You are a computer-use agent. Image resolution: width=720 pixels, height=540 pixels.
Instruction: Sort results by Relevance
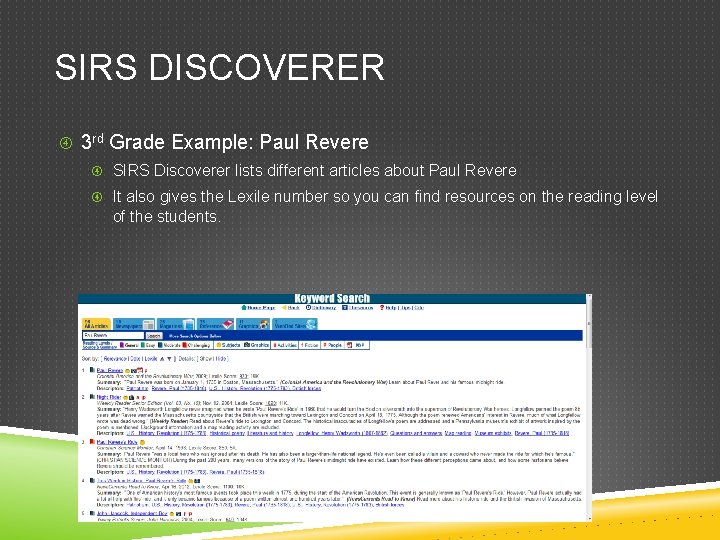[115, 359]
